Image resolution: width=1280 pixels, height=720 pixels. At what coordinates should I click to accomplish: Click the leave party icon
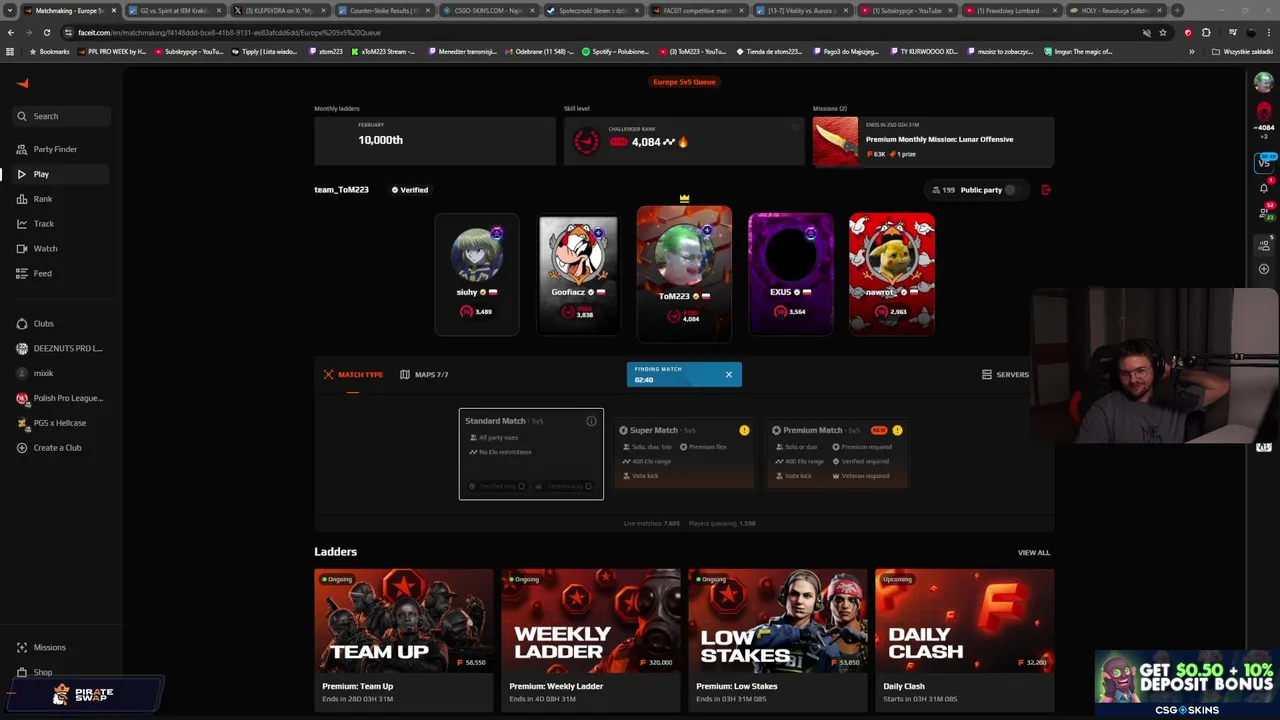click(1046, 190)
